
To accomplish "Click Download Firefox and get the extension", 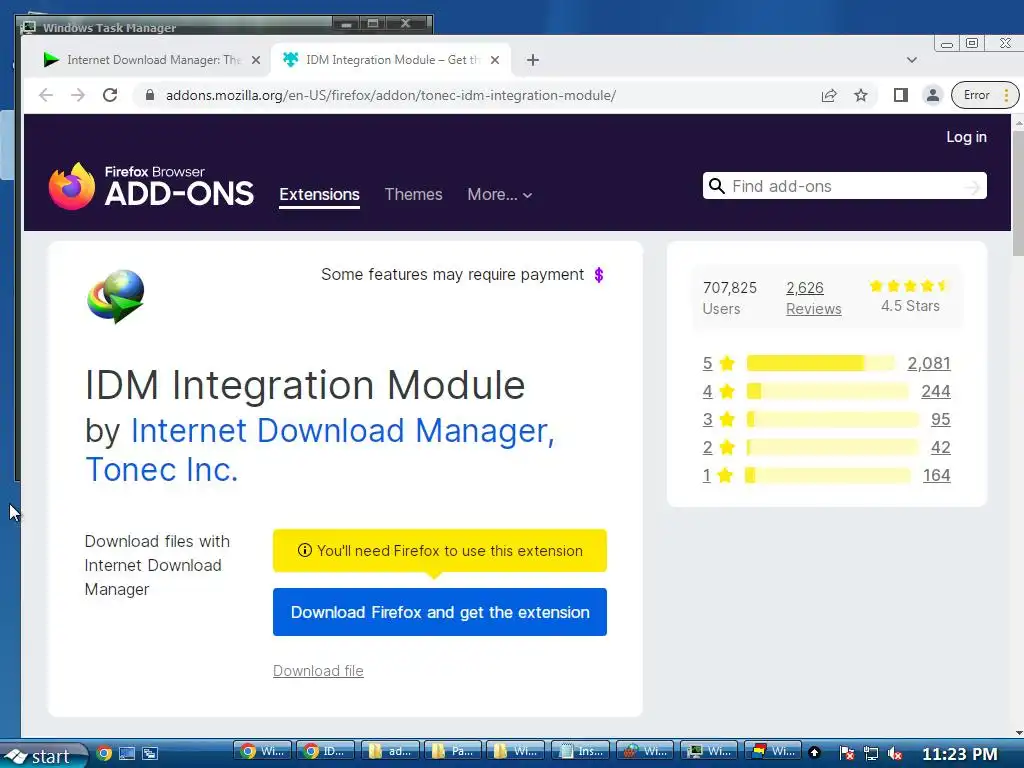I will point(440,612).
